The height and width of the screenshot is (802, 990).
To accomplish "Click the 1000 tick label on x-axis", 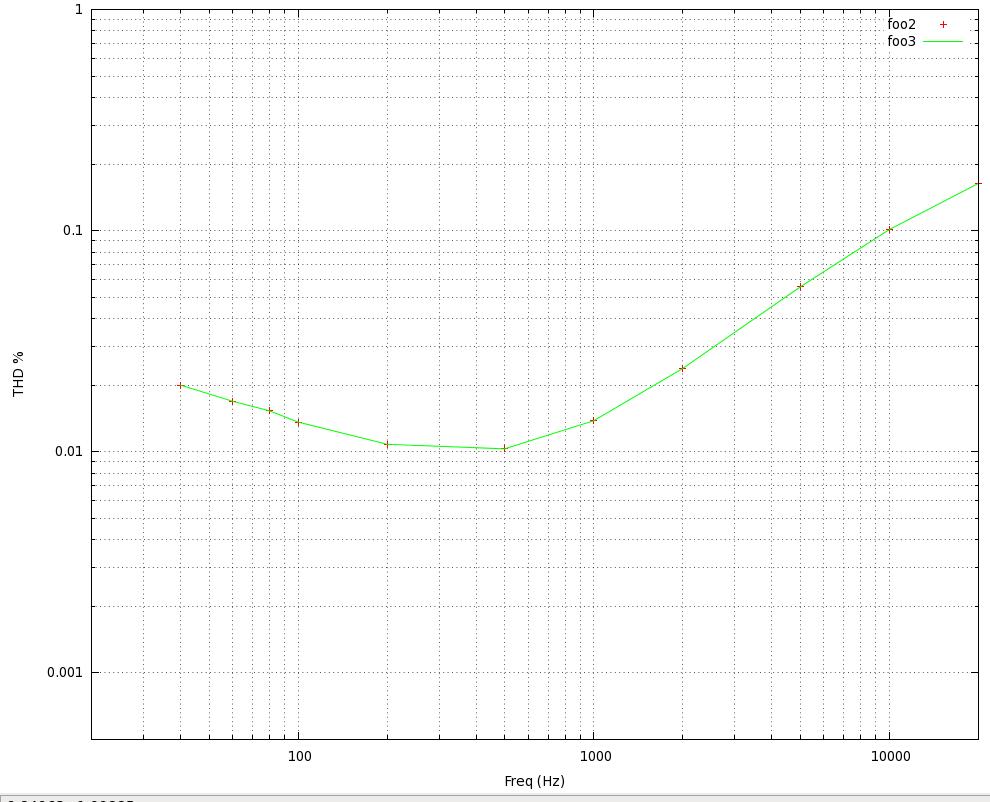I will point(595,757).
